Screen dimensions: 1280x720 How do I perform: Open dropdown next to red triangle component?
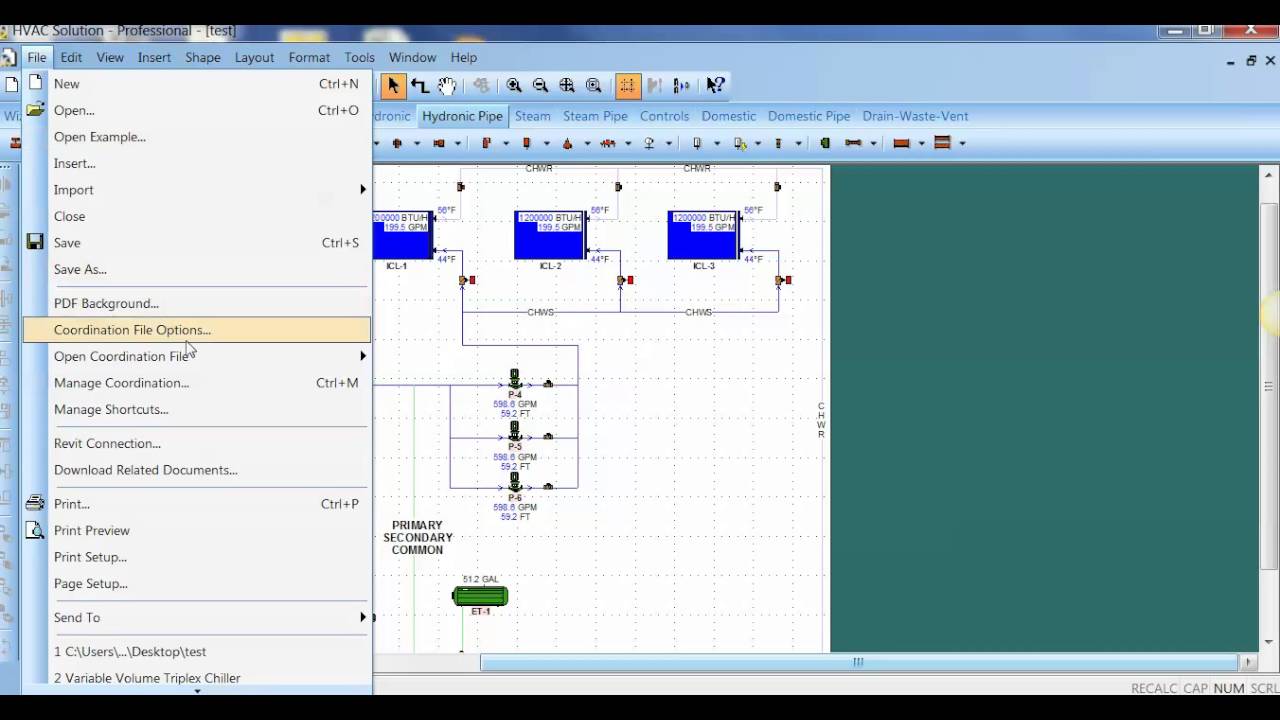588,143
